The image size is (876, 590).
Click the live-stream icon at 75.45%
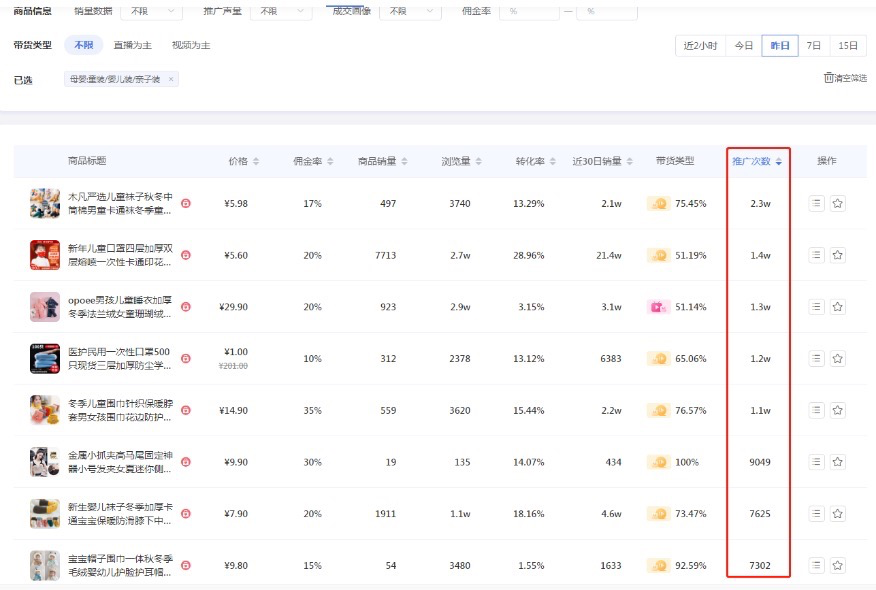coord(658,203)
